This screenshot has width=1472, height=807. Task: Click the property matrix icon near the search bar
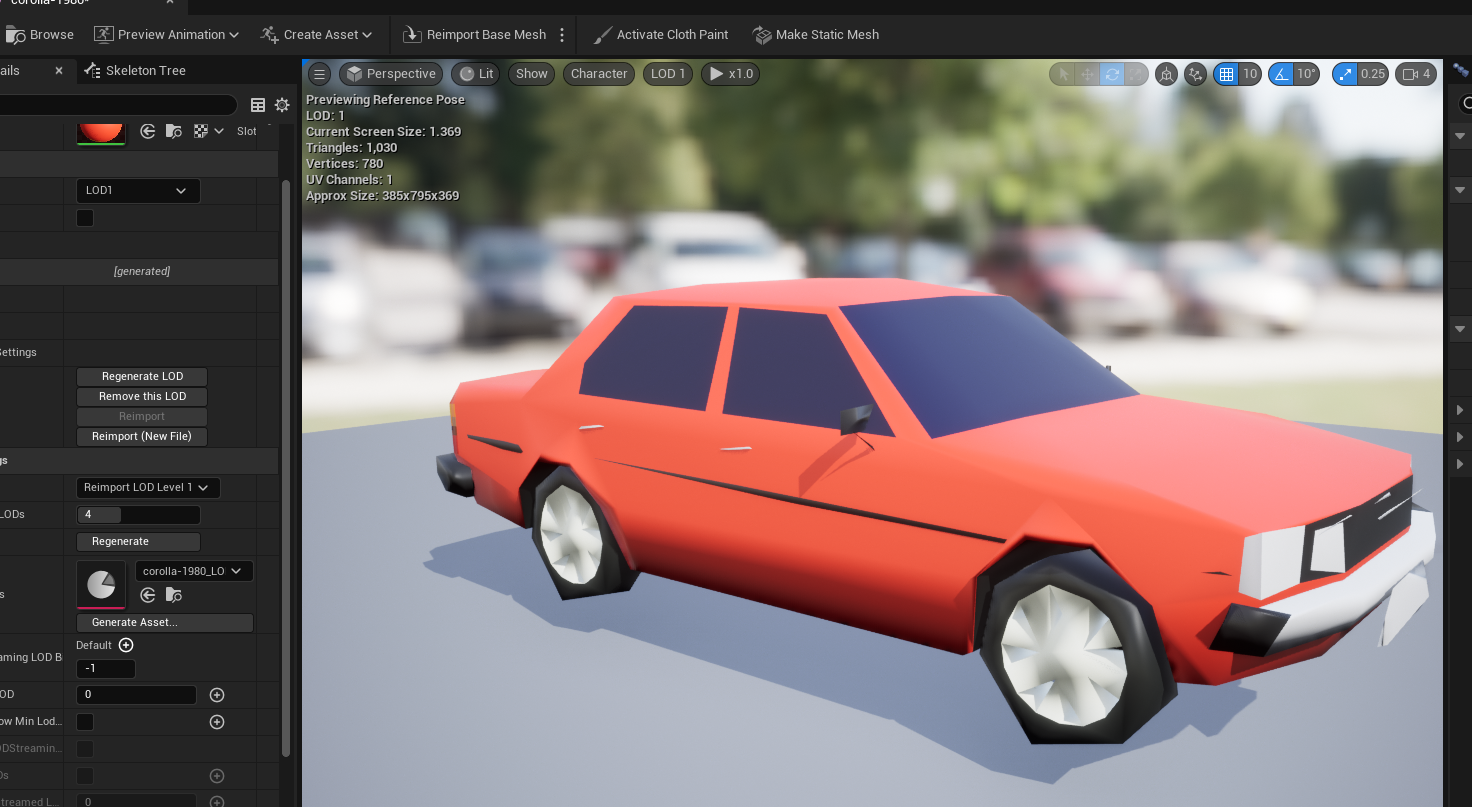[258, 105]
